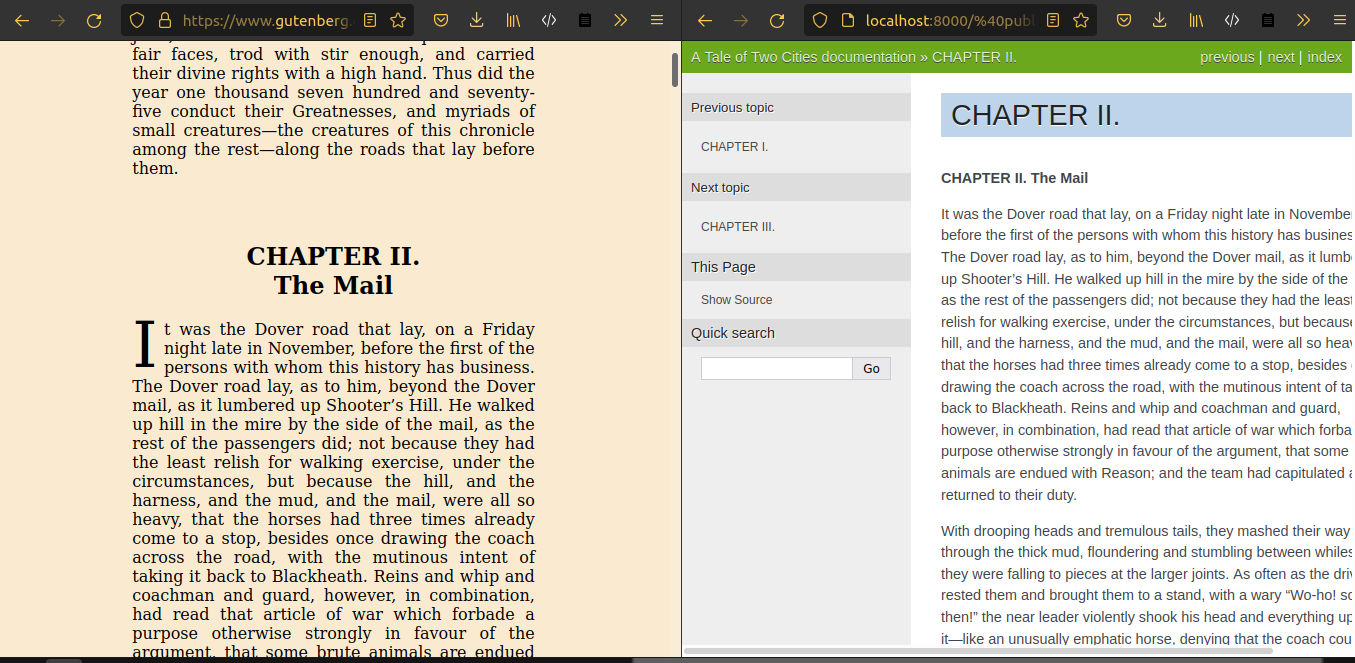
Task: Click the Go button beside quick search
Action: point(871,369)
